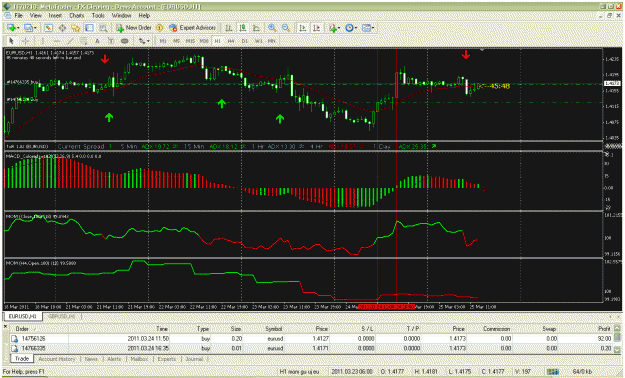The width and height of the screenshot is (625, 378).
Task: Open the Profiles toolbar icon
Action: coord(28,28)
